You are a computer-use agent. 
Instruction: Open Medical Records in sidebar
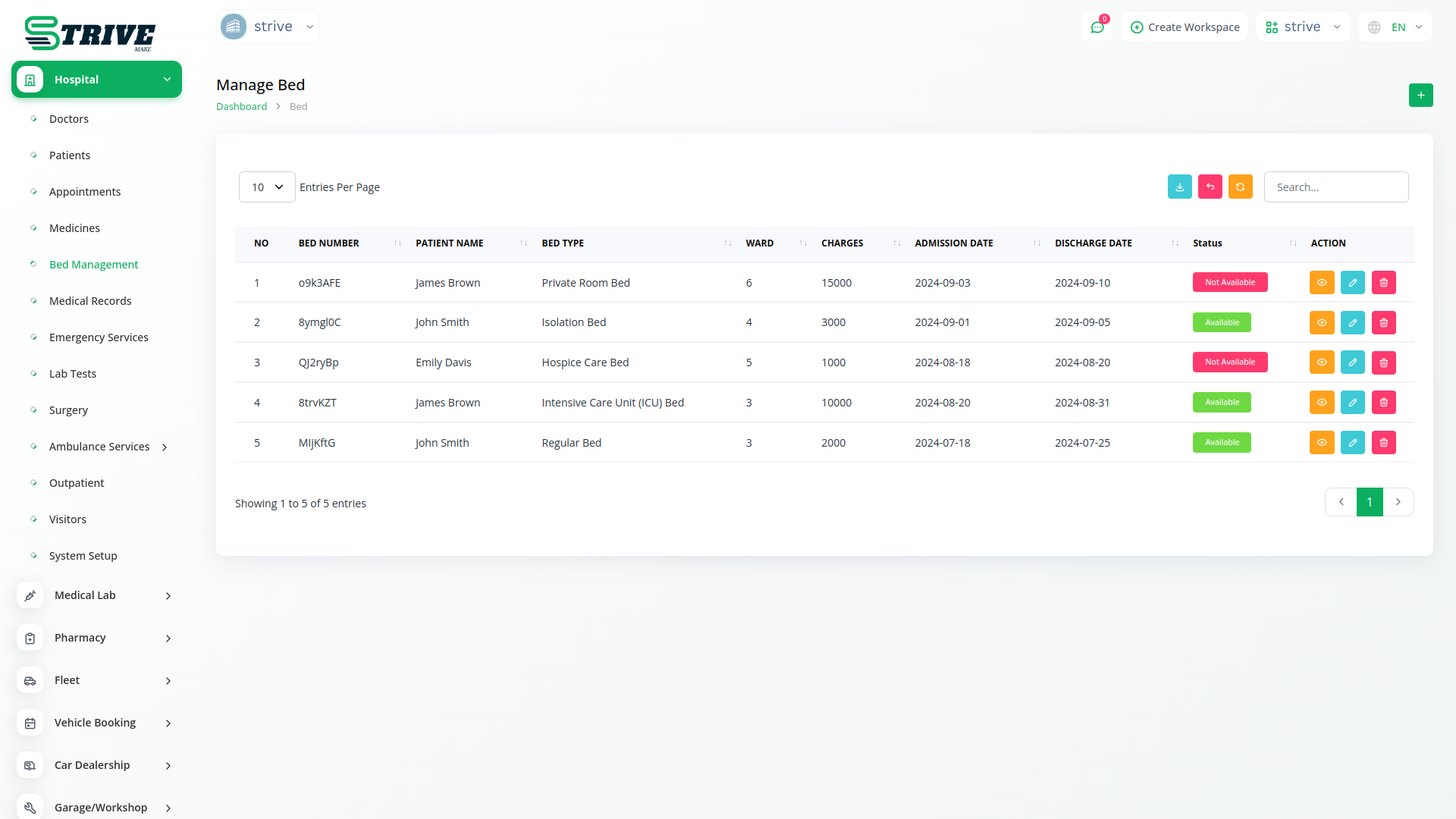click(x=90, y=301)
